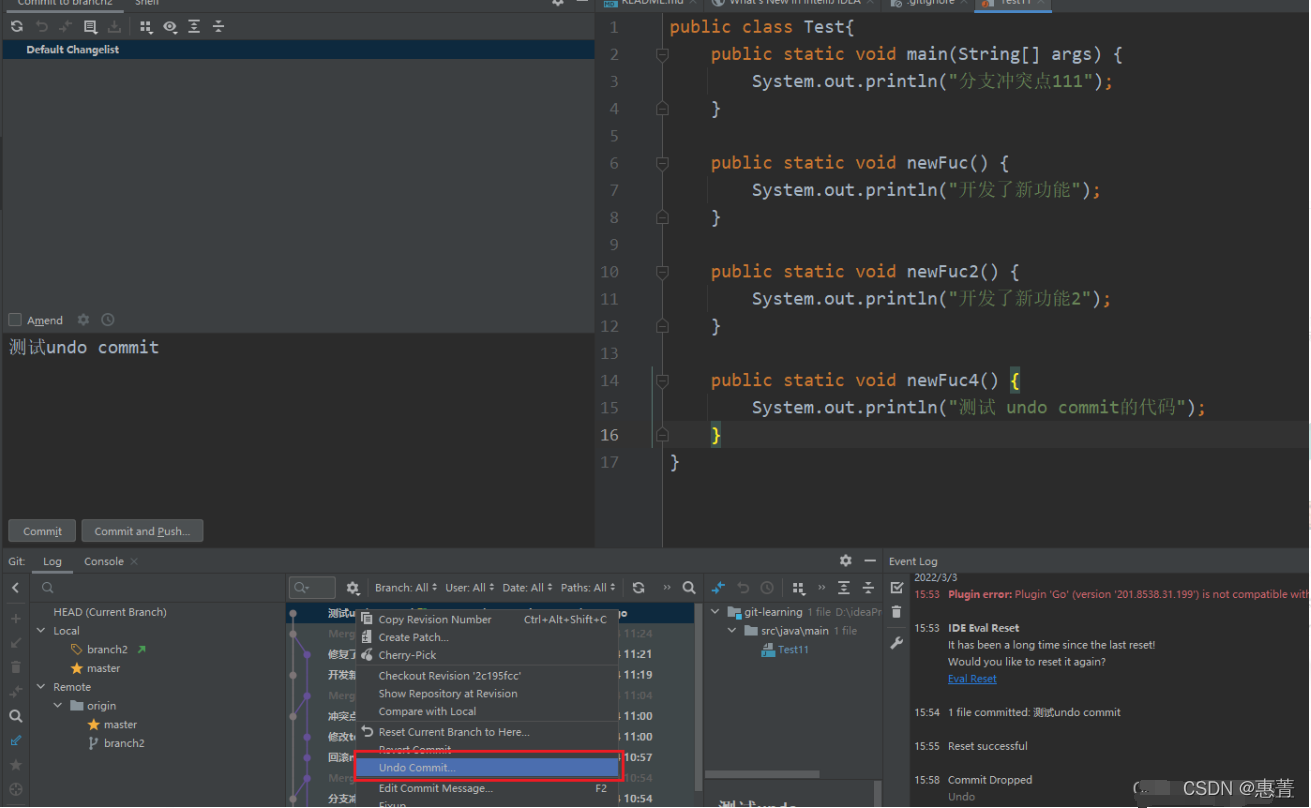Image resolution: width=1311 pixels, height=808 pixels.
Task: Follow the Eval Reset link
Action: tap(972, 679)
